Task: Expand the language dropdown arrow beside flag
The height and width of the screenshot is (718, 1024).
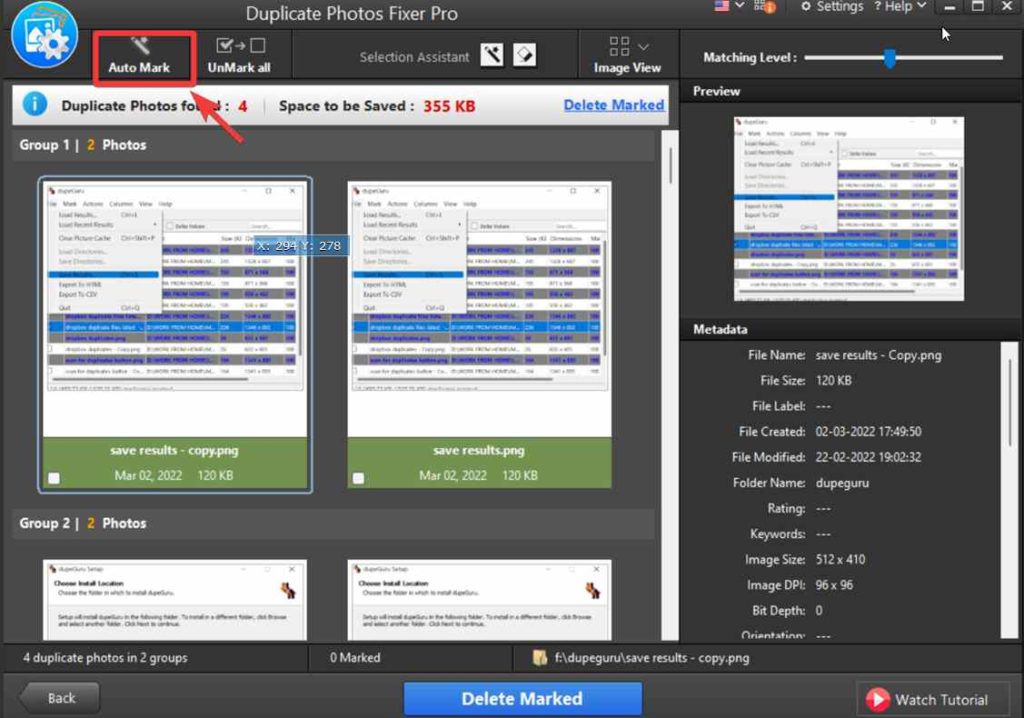Action: pyautogui.click(x=740, y=6)
